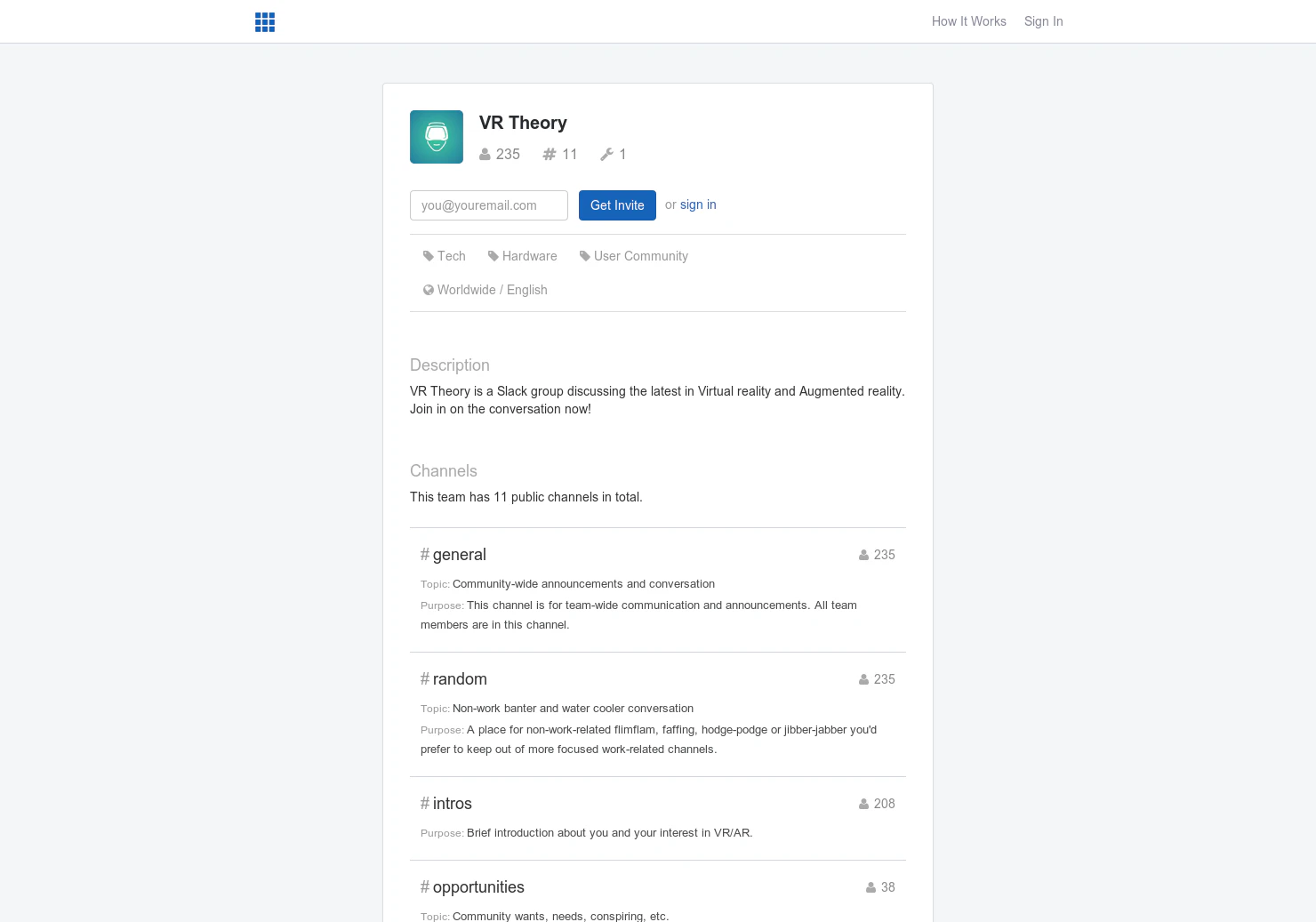Image resolution: width=1316 pixels, height=922 pixels.
Task: Select the User Community tag
Action: [x=640, y=256]
